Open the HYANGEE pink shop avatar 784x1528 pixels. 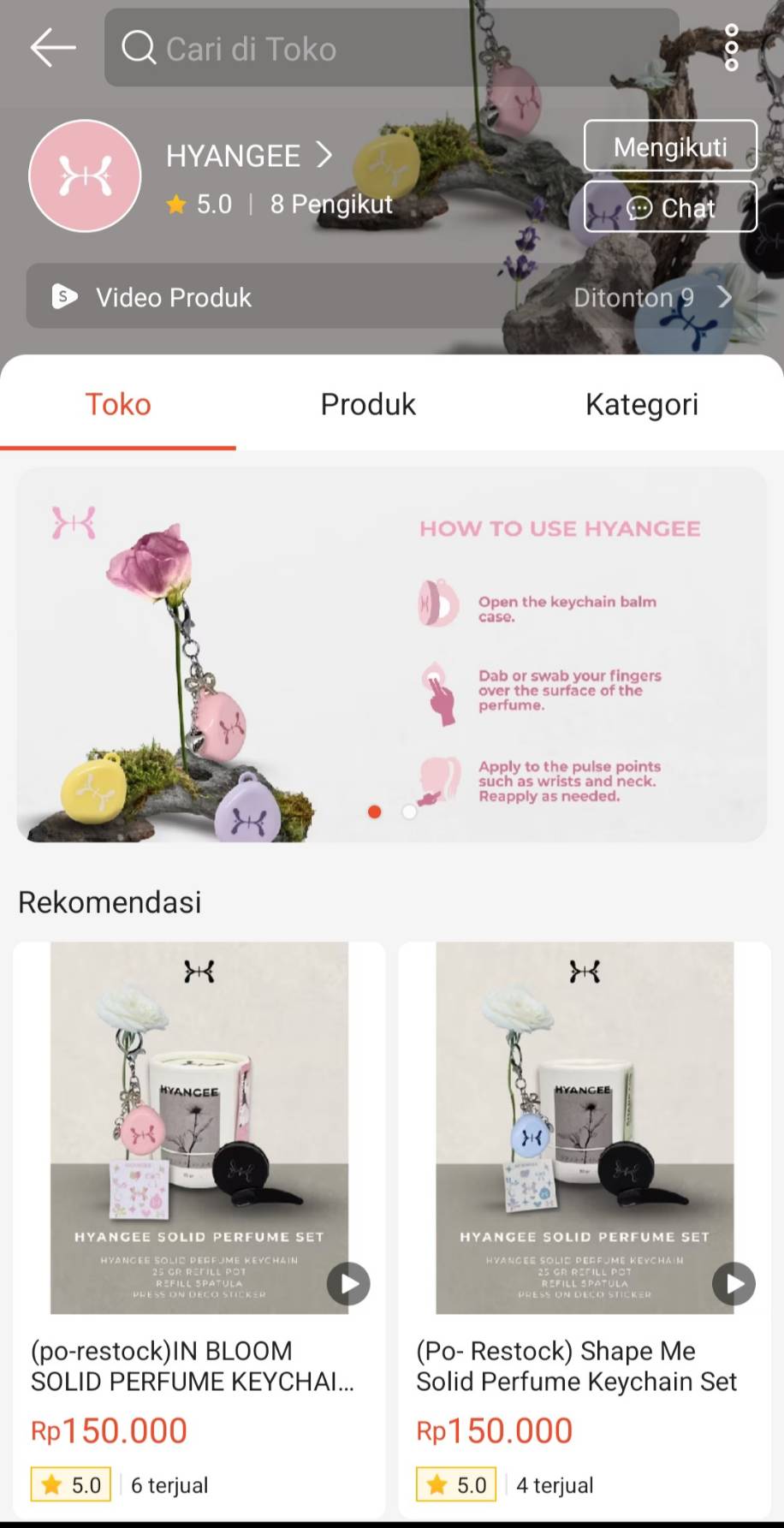(x=85, y=176)
